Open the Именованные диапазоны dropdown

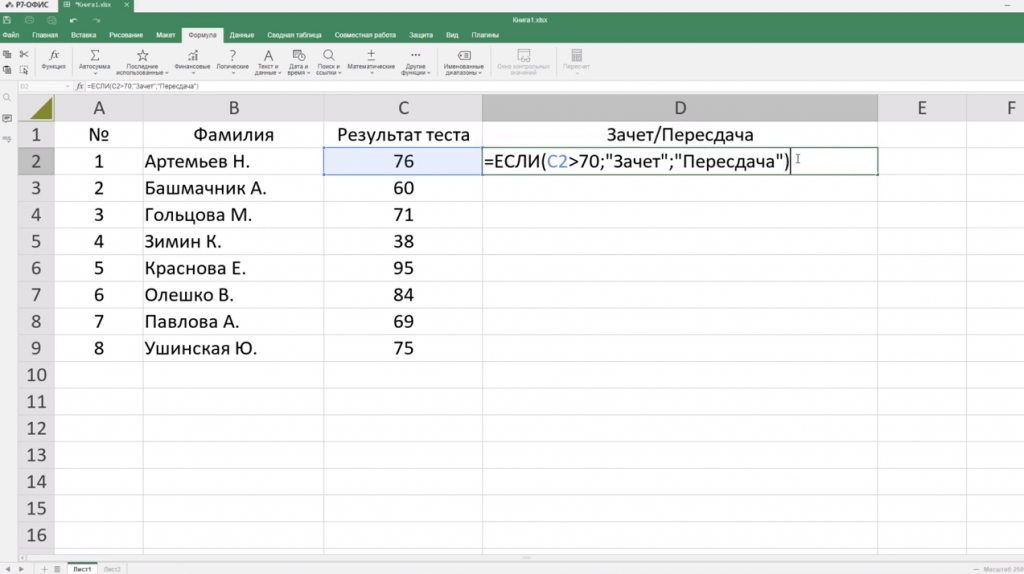click(x=464, y=61)
